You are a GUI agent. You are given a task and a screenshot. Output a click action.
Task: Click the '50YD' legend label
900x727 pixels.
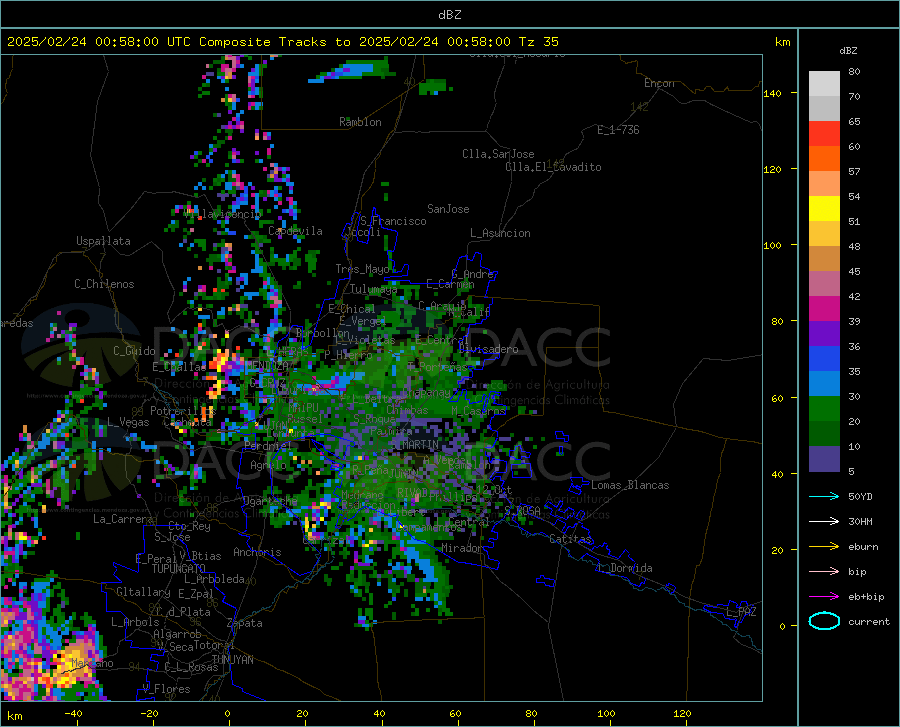(860, 496)
